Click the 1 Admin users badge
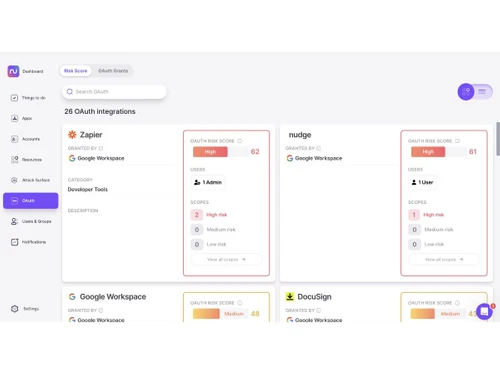500x375 pixels. pyautogui.click(x=208, y=182)
